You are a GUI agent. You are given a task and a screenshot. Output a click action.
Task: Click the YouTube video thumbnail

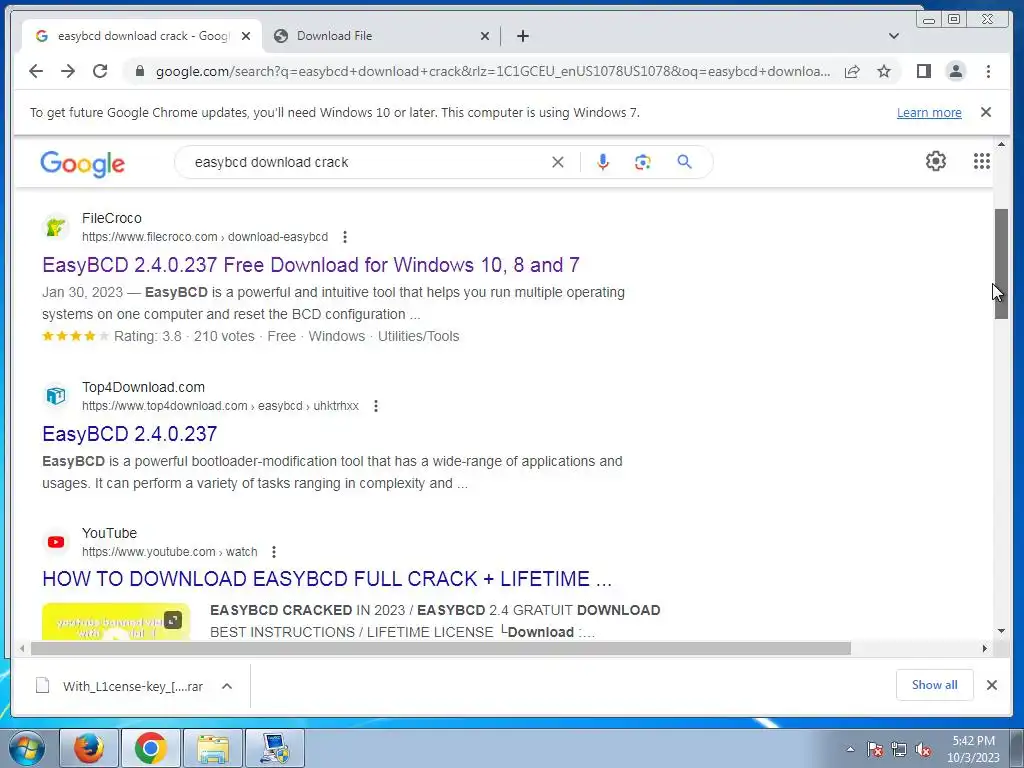[116, 622]
